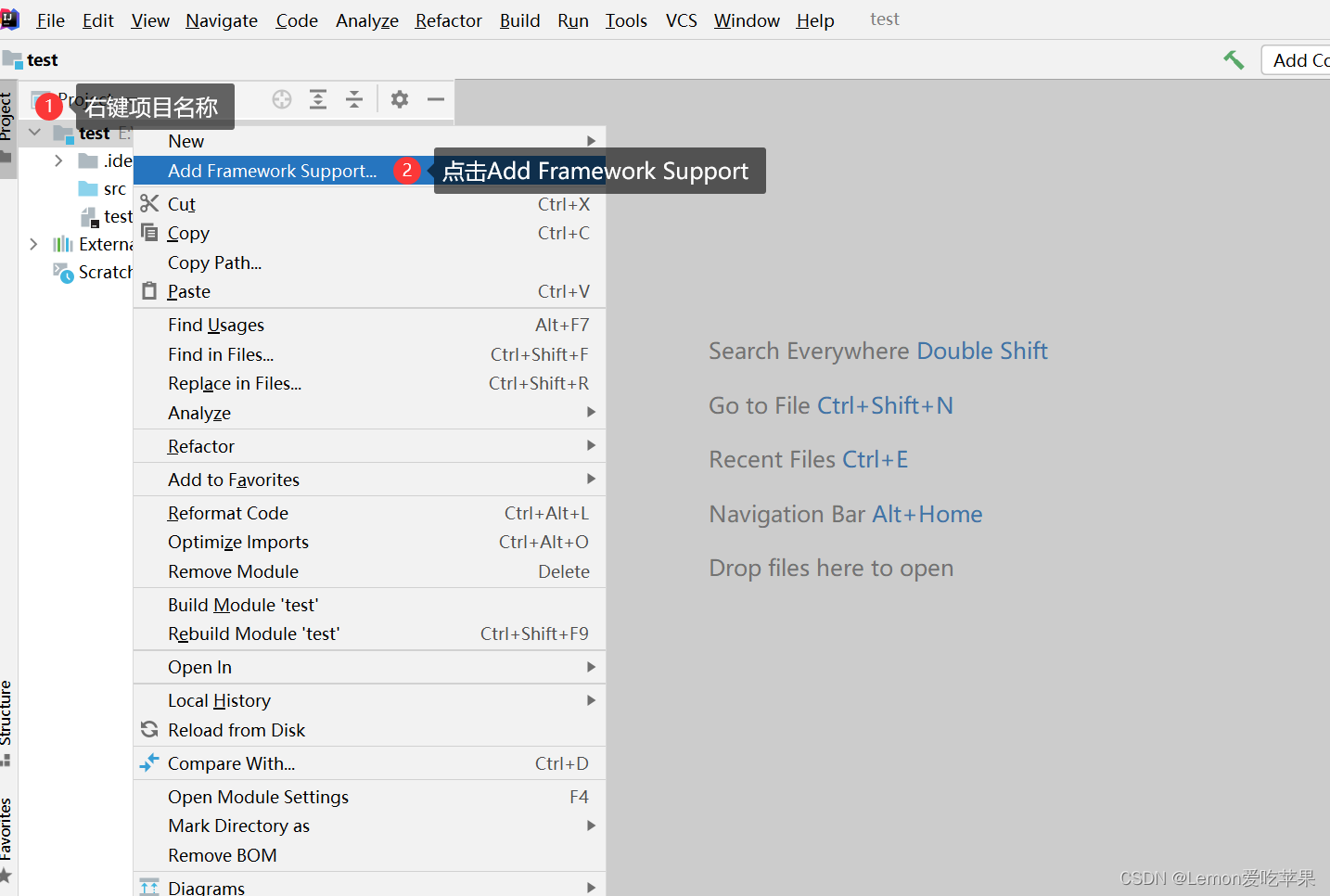Viewport: 1330px width, 896px height.
Task: Click the Compare With arrows icon
Action: [x=149, y=762]
